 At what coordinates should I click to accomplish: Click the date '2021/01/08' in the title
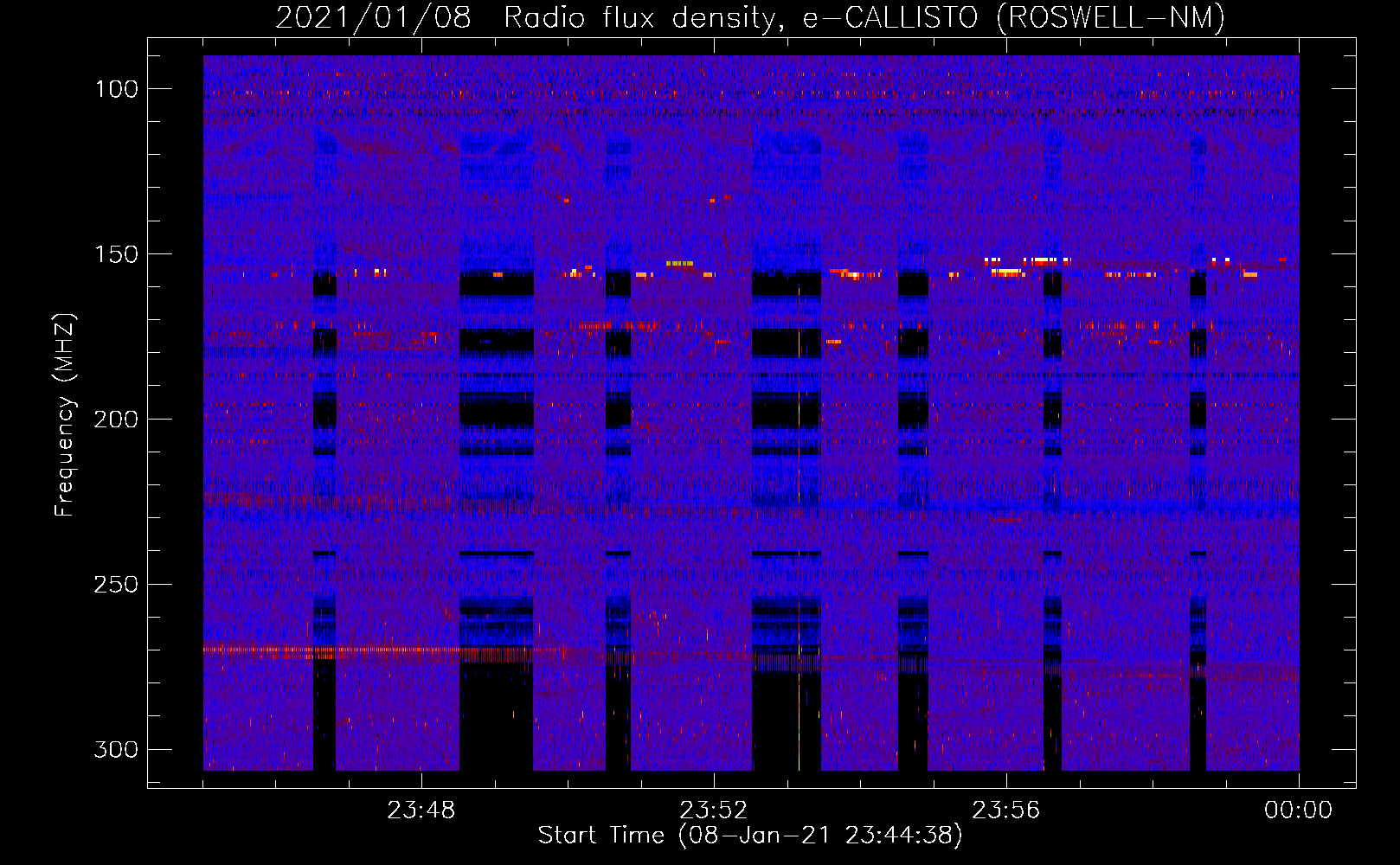374,17
